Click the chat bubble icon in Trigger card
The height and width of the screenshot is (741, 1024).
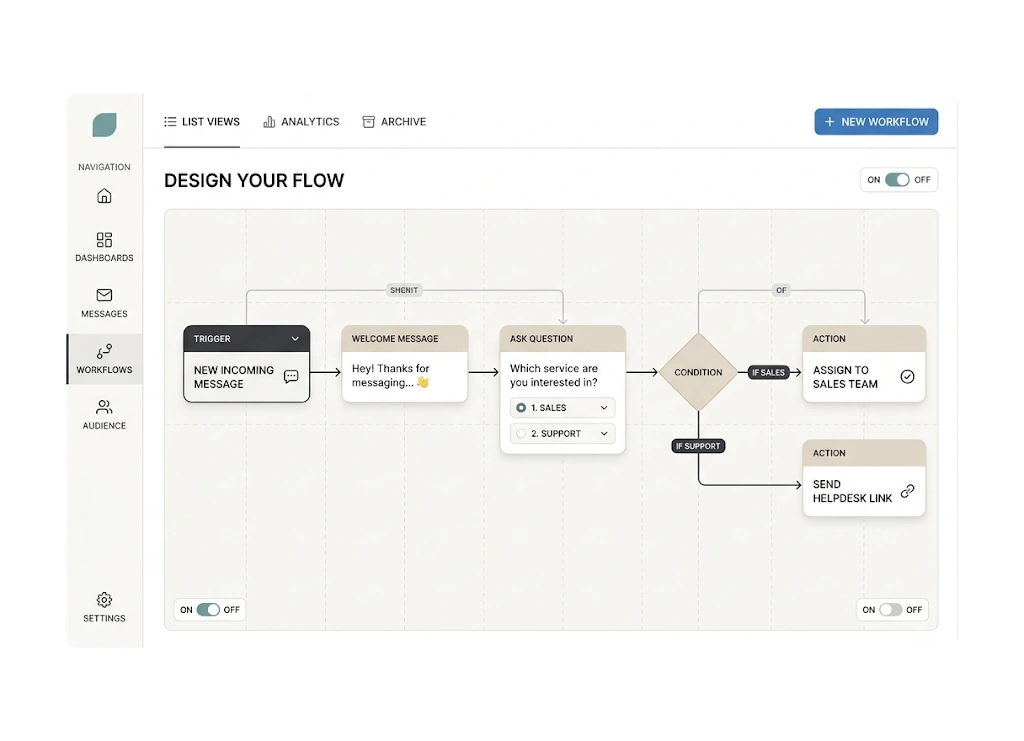click(291, 377)
